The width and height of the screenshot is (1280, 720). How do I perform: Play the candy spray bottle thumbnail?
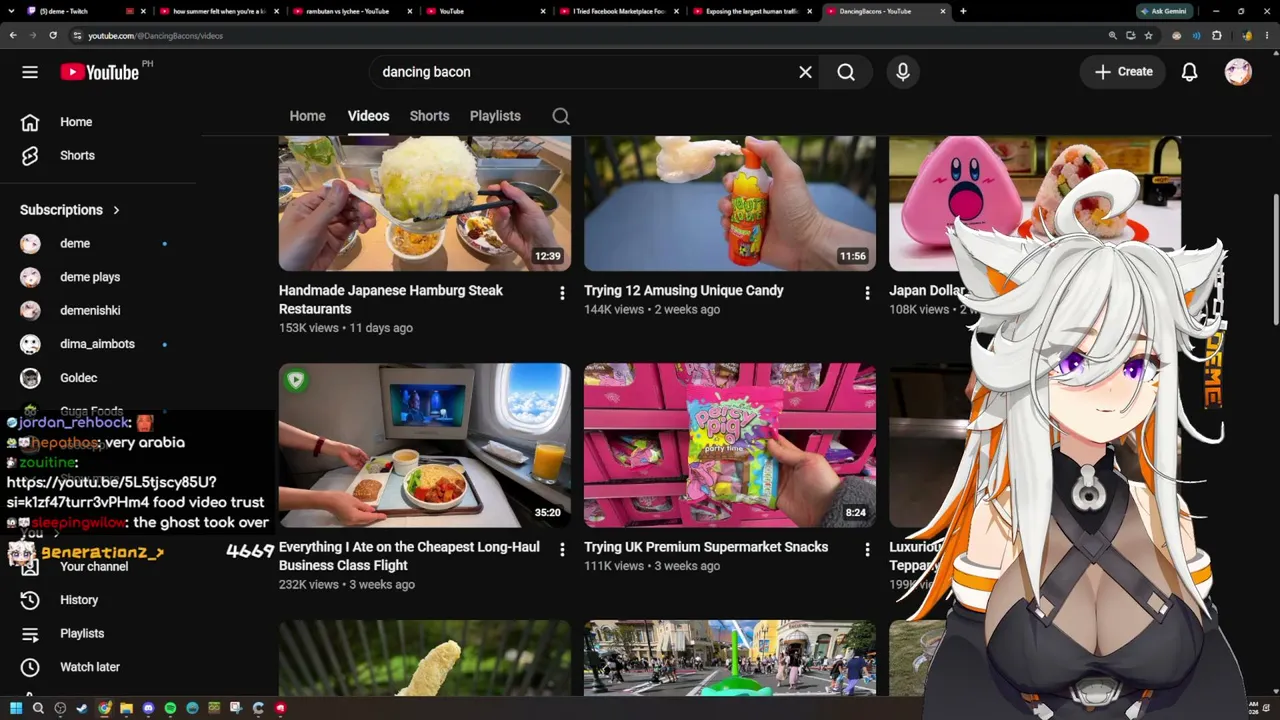click(x=730, y=204)
